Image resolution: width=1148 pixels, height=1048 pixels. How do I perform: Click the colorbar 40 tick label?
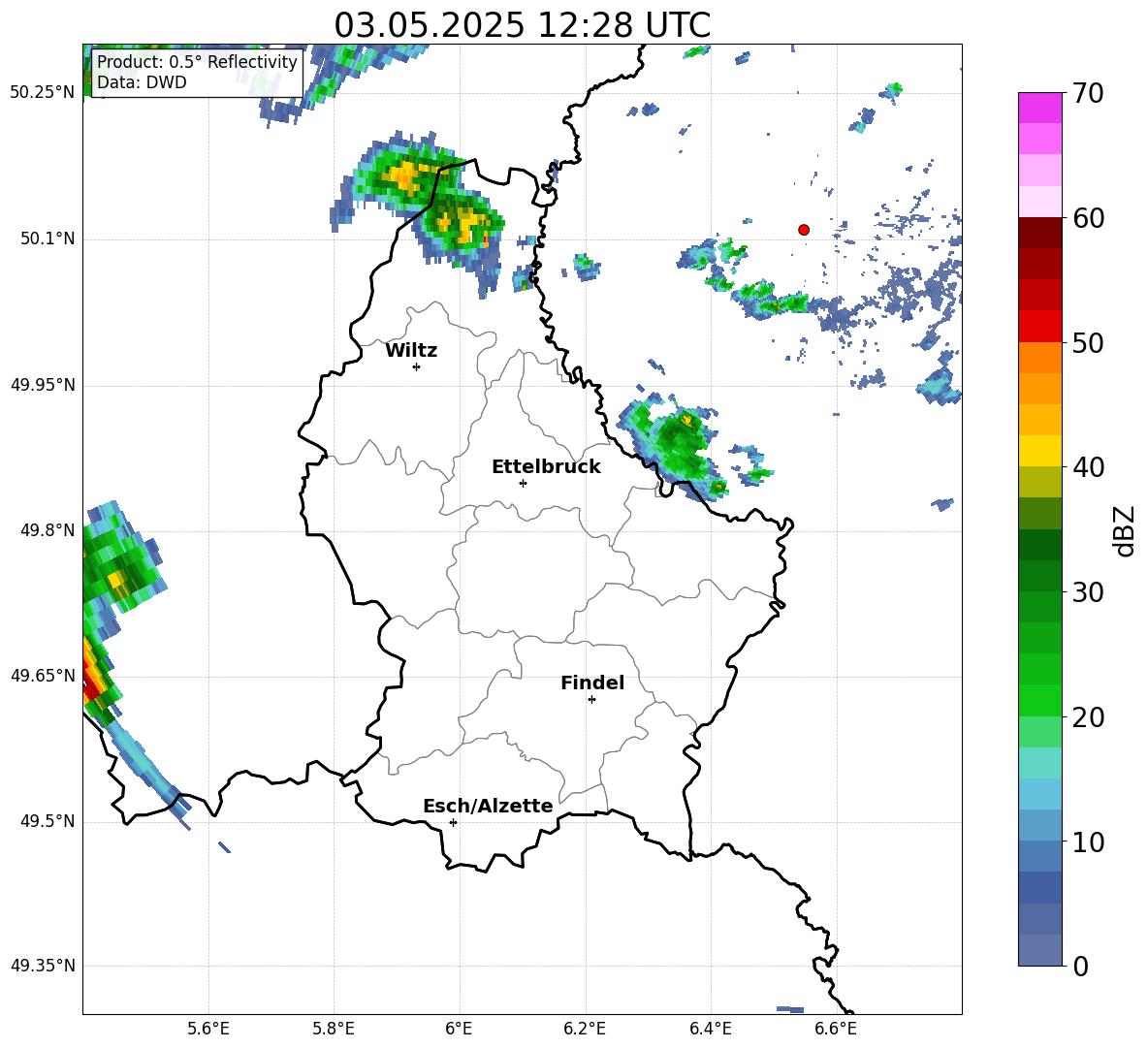tap(1088, 467)
